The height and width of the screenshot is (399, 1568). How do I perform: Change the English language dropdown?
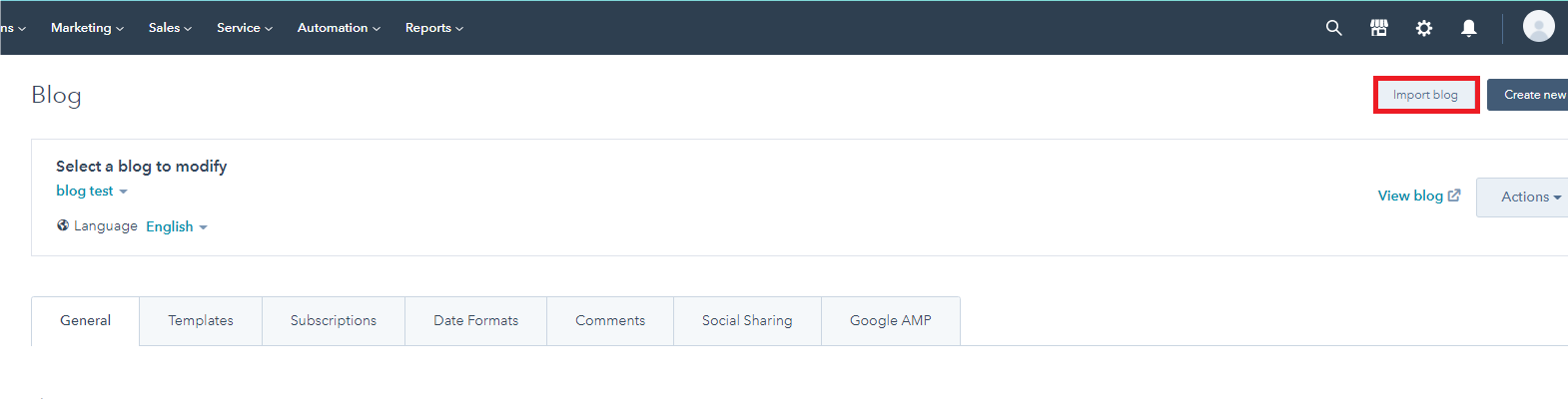click(176, 226)
